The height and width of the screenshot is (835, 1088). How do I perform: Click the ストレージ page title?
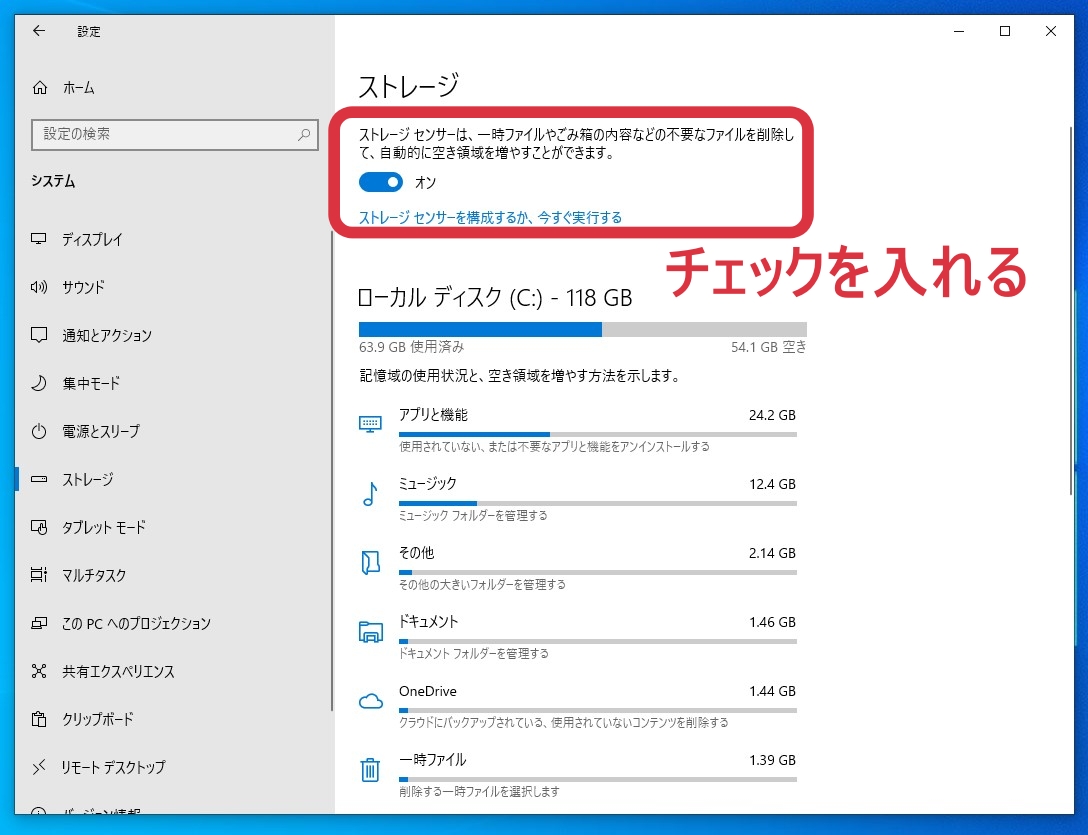[409, 86]
